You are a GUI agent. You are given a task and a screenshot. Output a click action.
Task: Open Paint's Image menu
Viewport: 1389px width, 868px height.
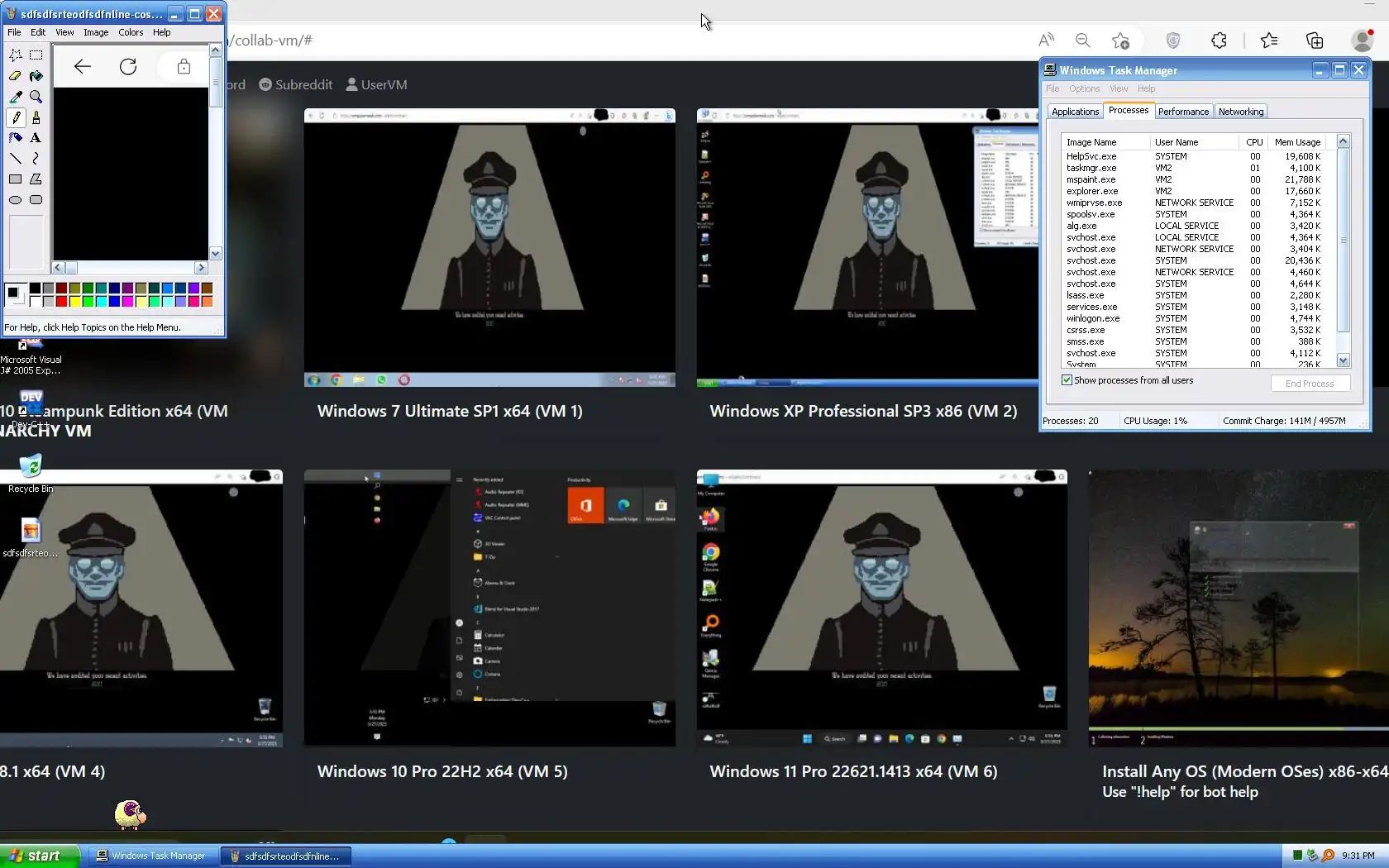(96, 32)
